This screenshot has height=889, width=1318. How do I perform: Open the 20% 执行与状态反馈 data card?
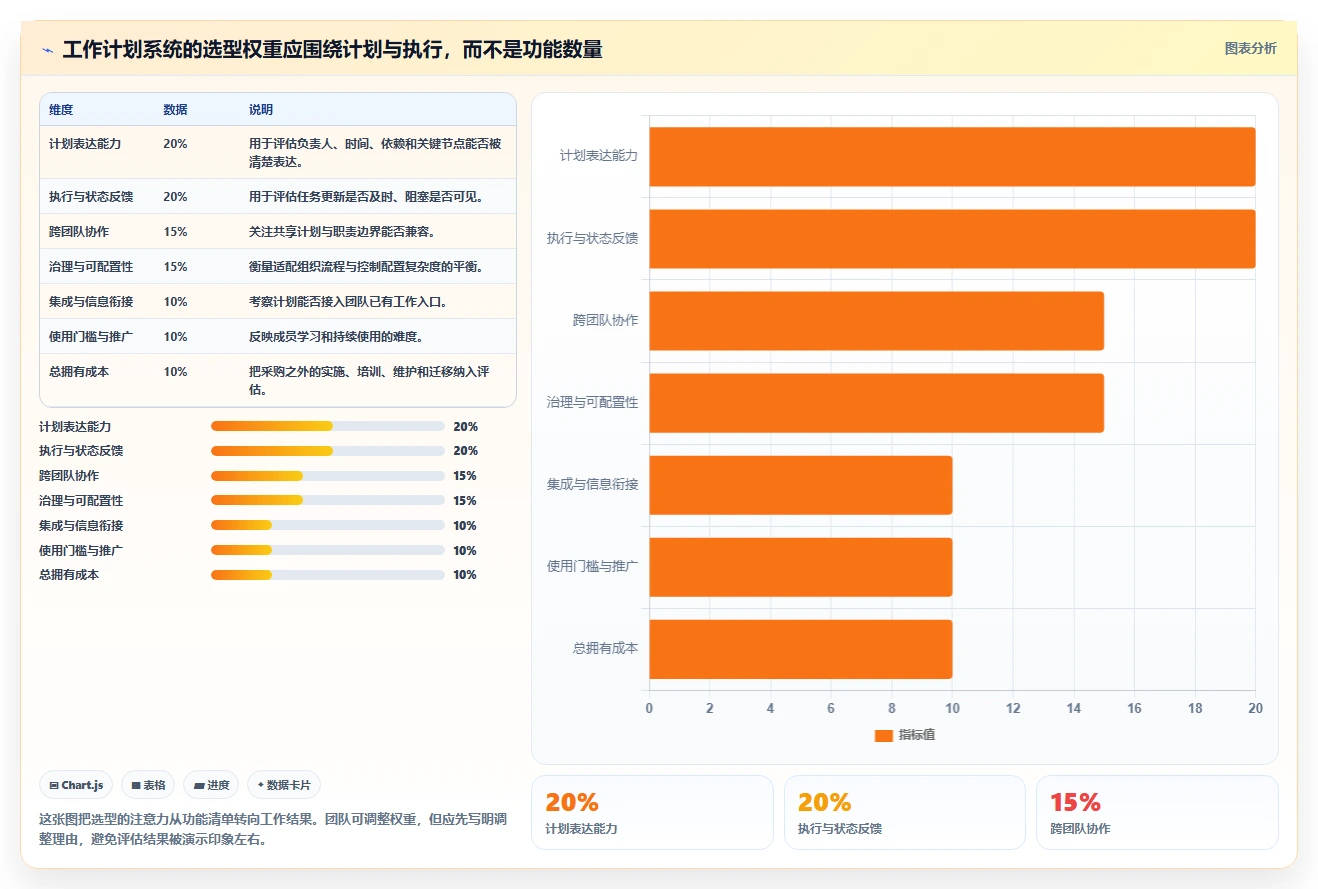(904, 812)
